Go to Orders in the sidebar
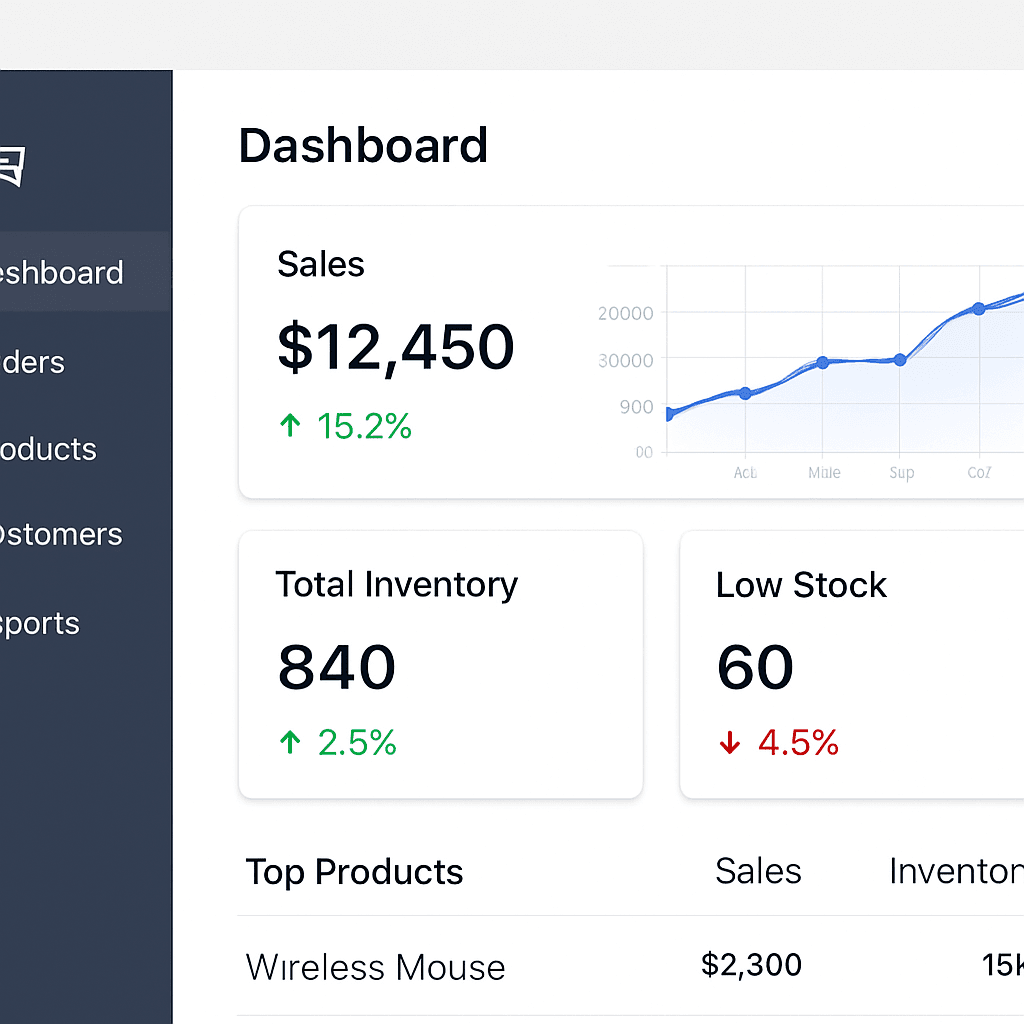This screenshot has width=1024, height=1024. pos(33,362)
